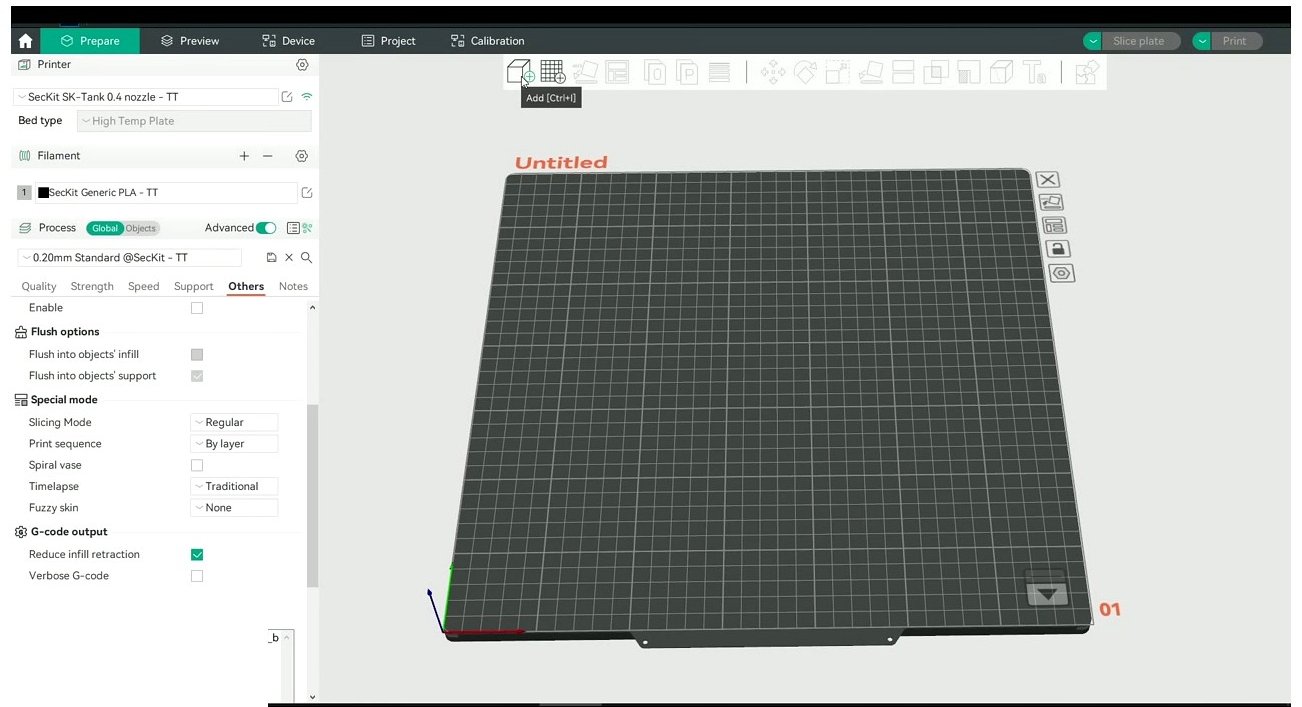1302x707 pixels.
Task: Switch to the Calibration tab
Action: click(x=487, y=41)
